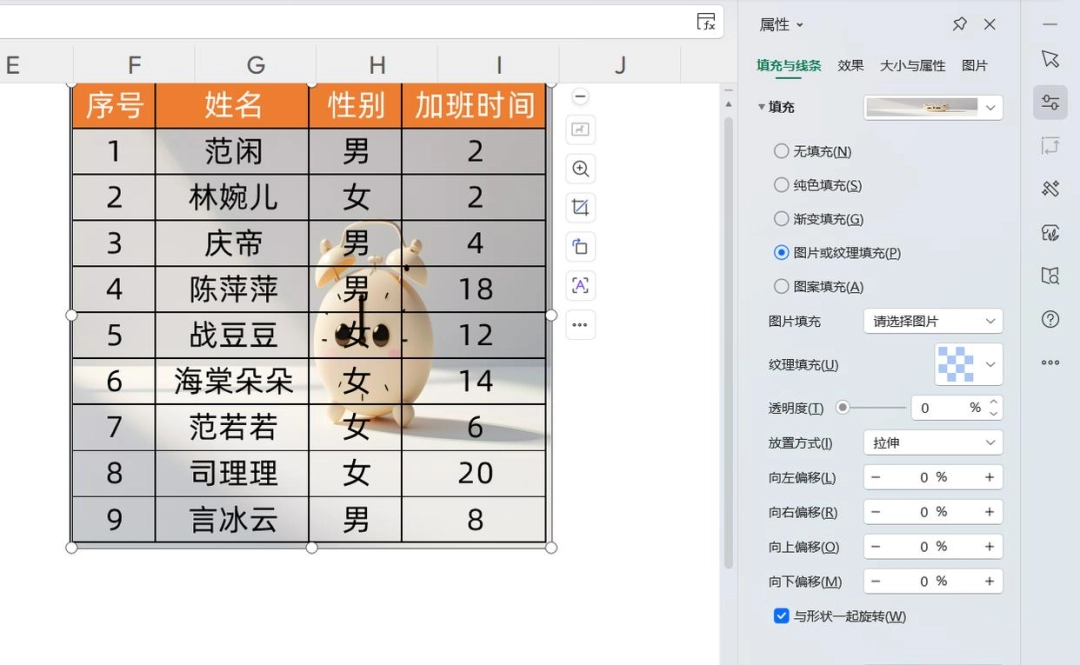Increase 向右偏移 with plus button
The height and width of the screenshot is (665, 1080).
tap(989, 511)
